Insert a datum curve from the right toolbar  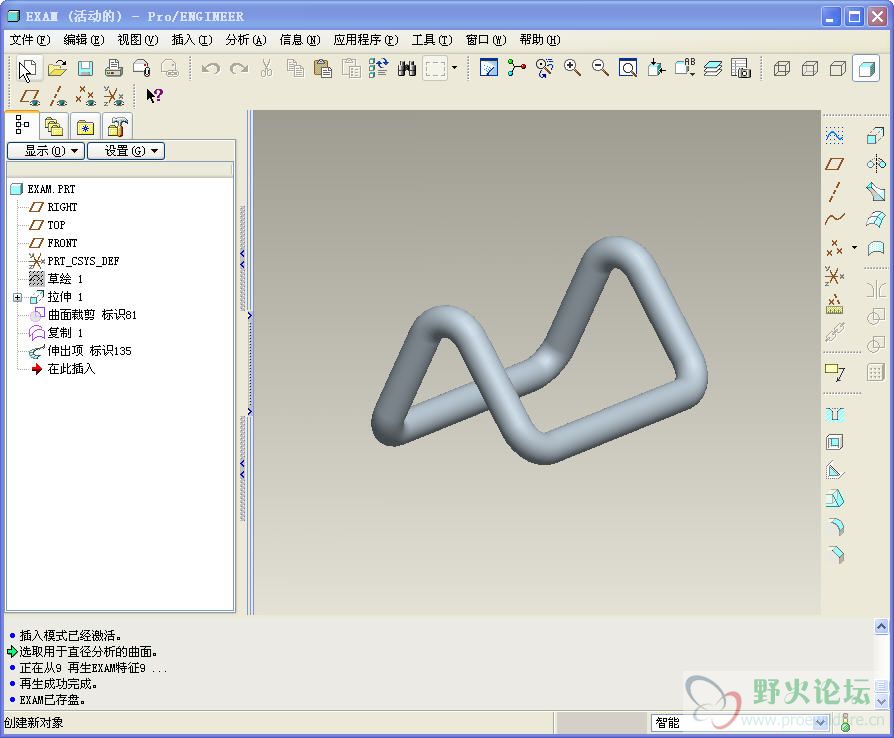point(834,219)
